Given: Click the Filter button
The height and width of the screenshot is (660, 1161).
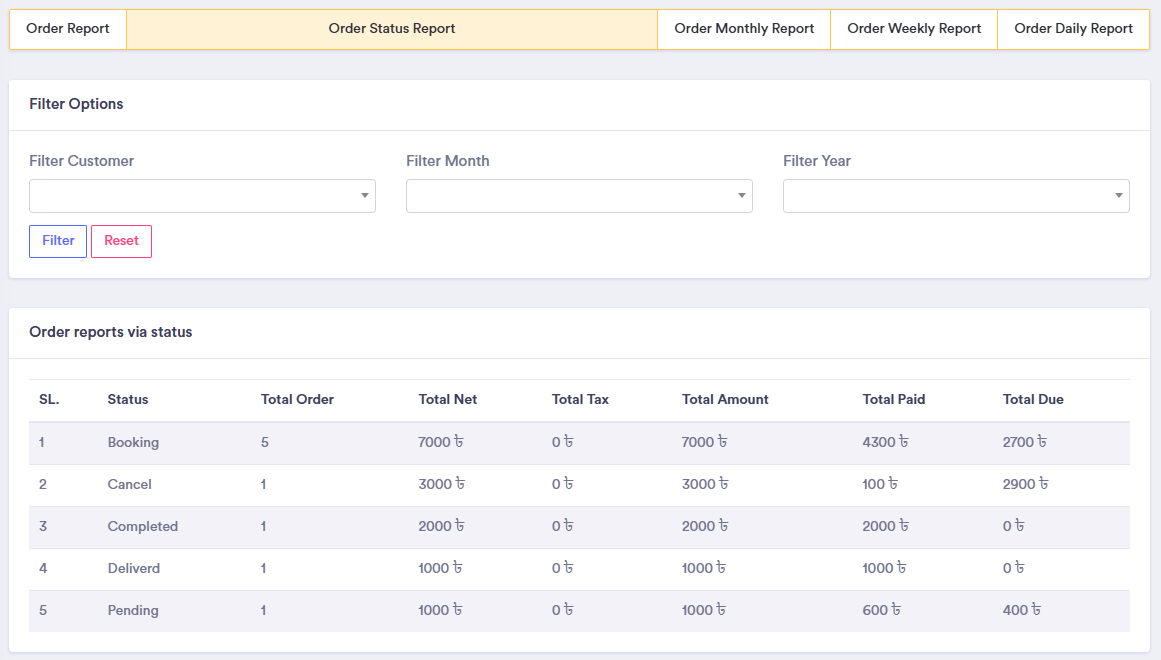Looking at the screenshot, I should [x=58, y=241].
